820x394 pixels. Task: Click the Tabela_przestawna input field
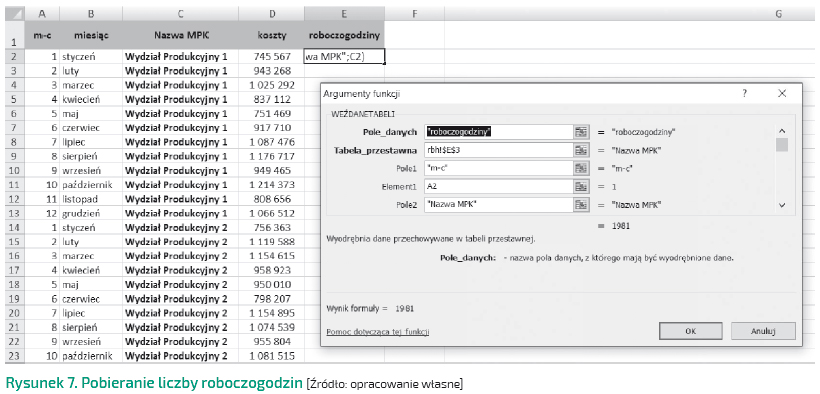tap(499, 150)
